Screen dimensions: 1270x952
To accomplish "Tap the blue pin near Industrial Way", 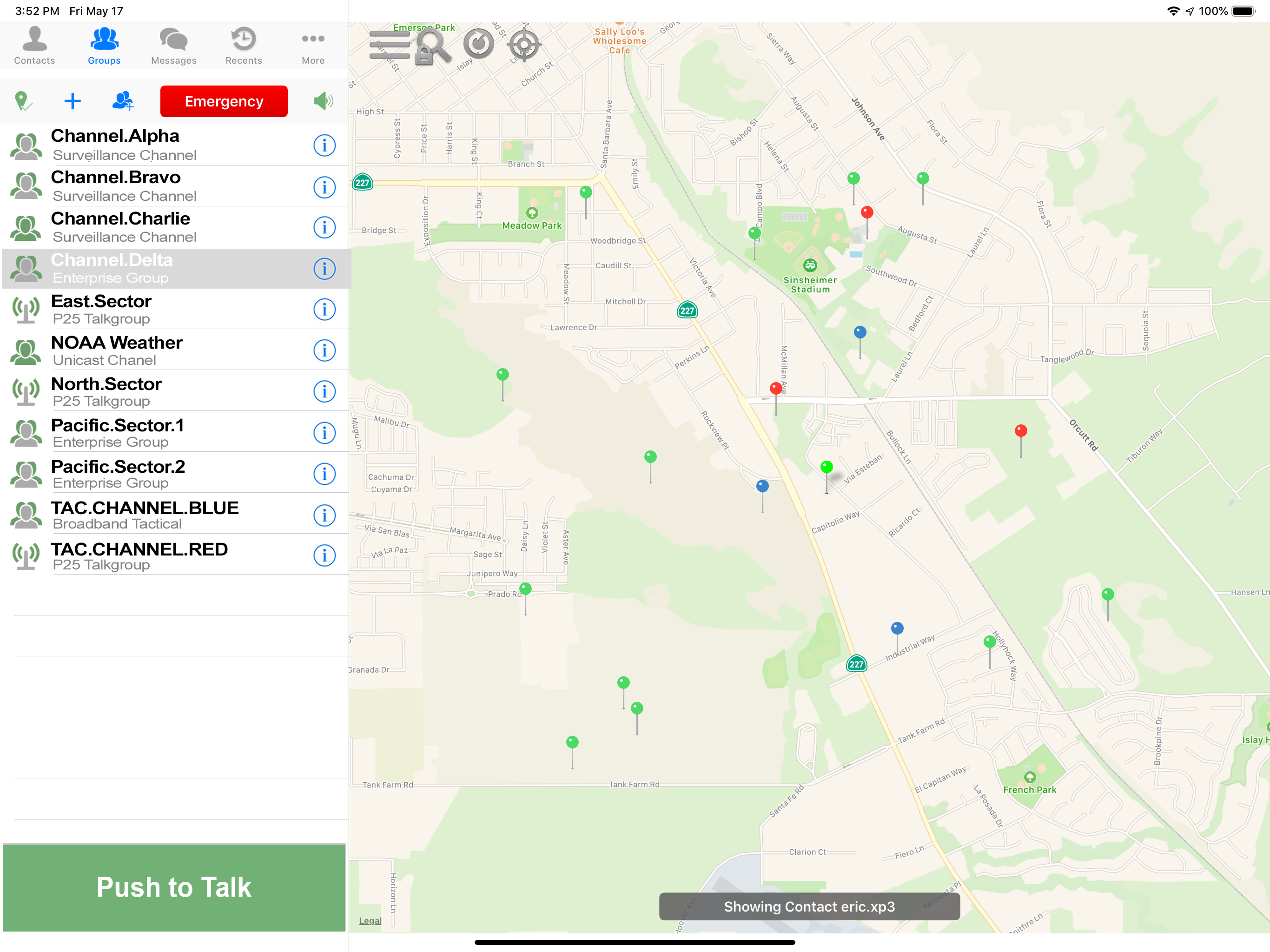I will pos(897,628).
